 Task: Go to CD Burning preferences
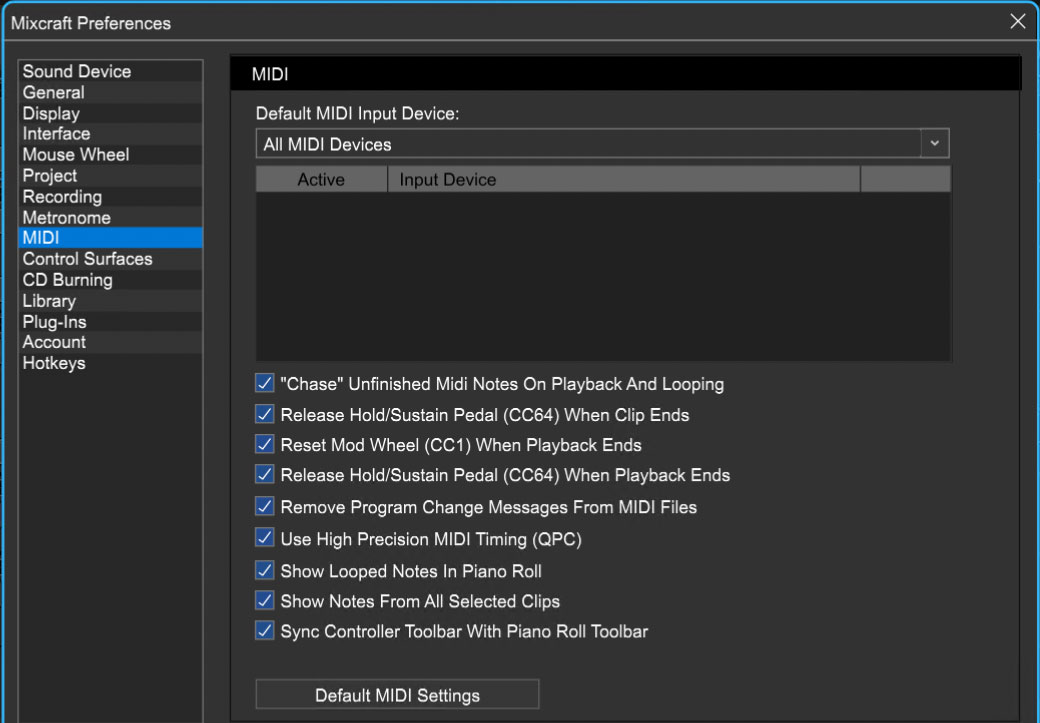(110, 280)
